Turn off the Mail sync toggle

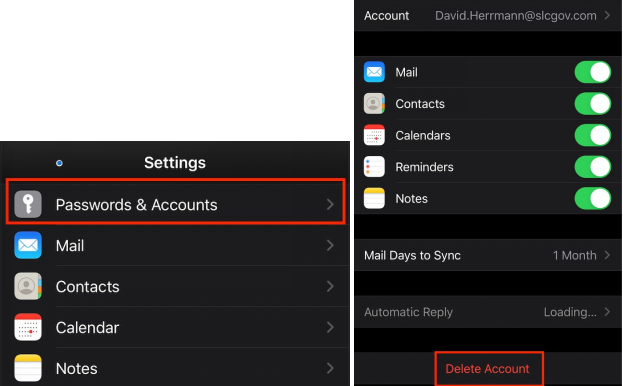(593, 72)
